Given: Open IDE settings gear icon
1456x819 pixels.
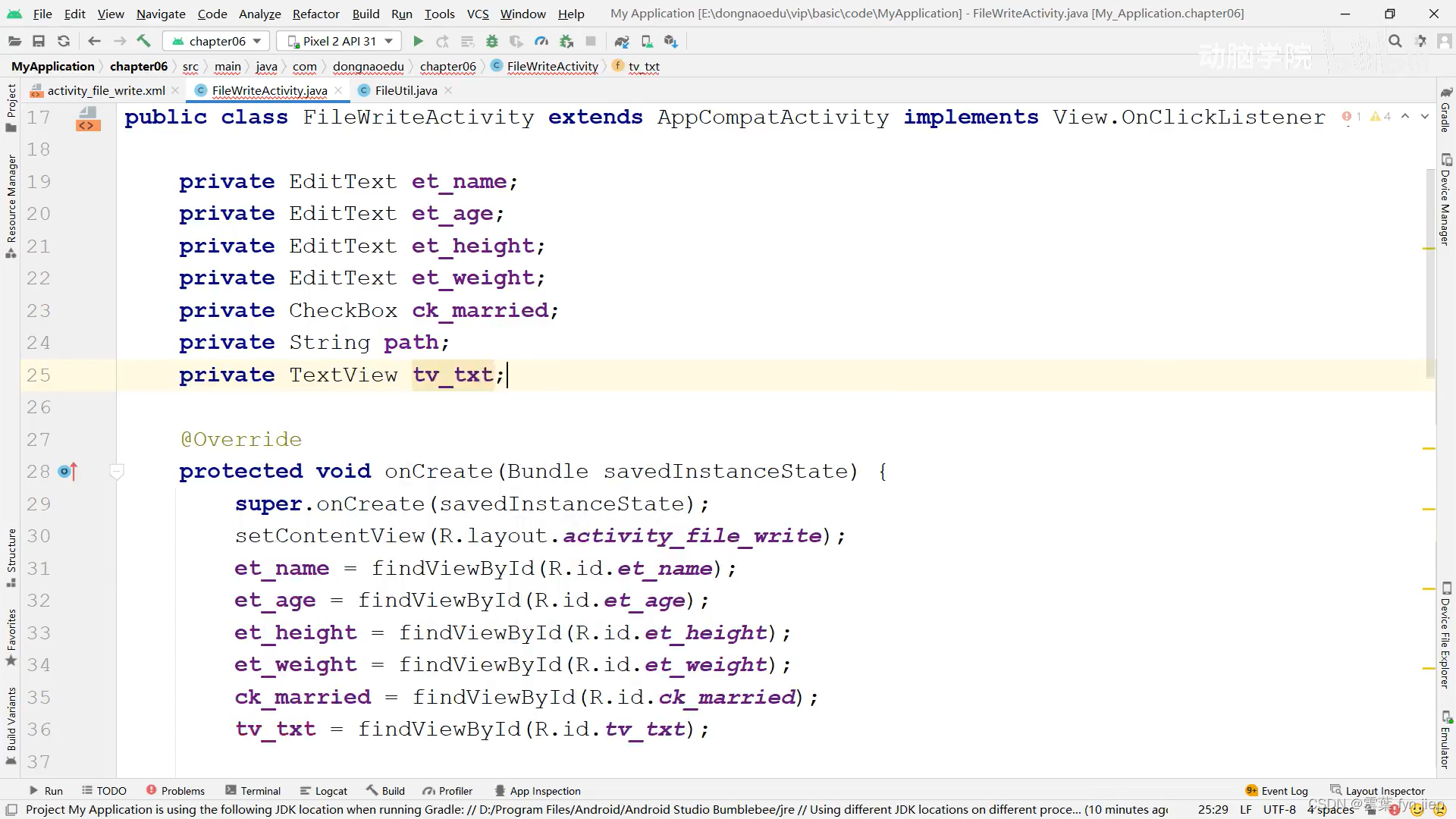Looking at the screenshot, I should pos(1420,41).
